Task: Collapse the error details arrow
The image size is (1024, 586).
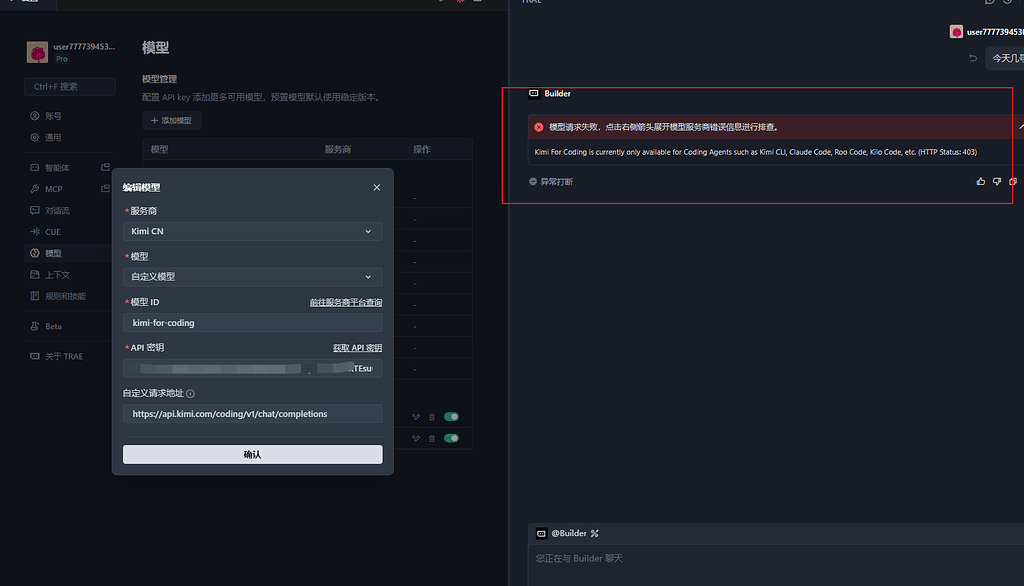Action: pyautogui.click(x=1021, y=127)
